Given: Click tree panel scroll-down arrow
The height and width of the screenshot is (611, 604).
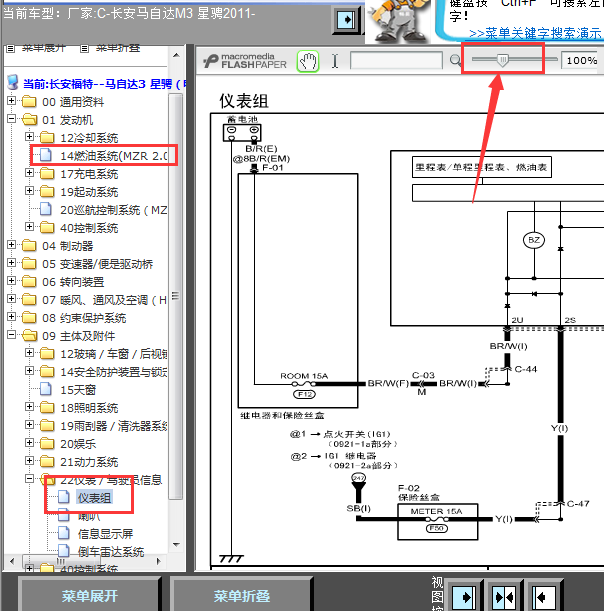Looking at the screenshot, I should (176, 544).
